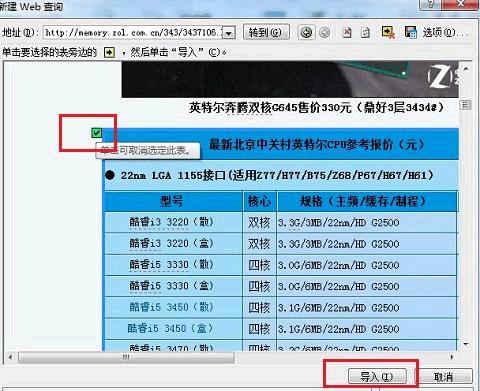Click the Forward navigation arrow icon
The height and width of the screenshot is (391, 480).
coord(324,32)
